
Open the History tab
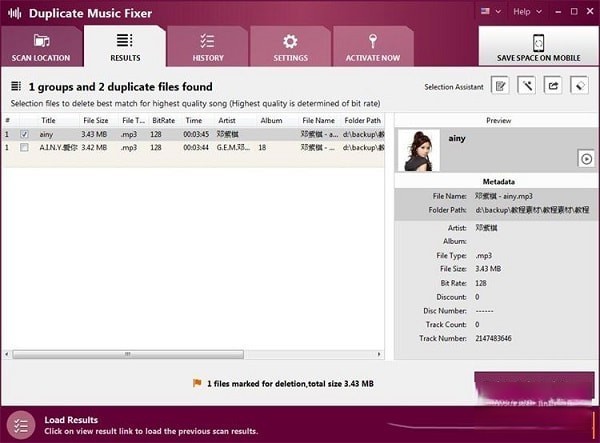[208, 47]
